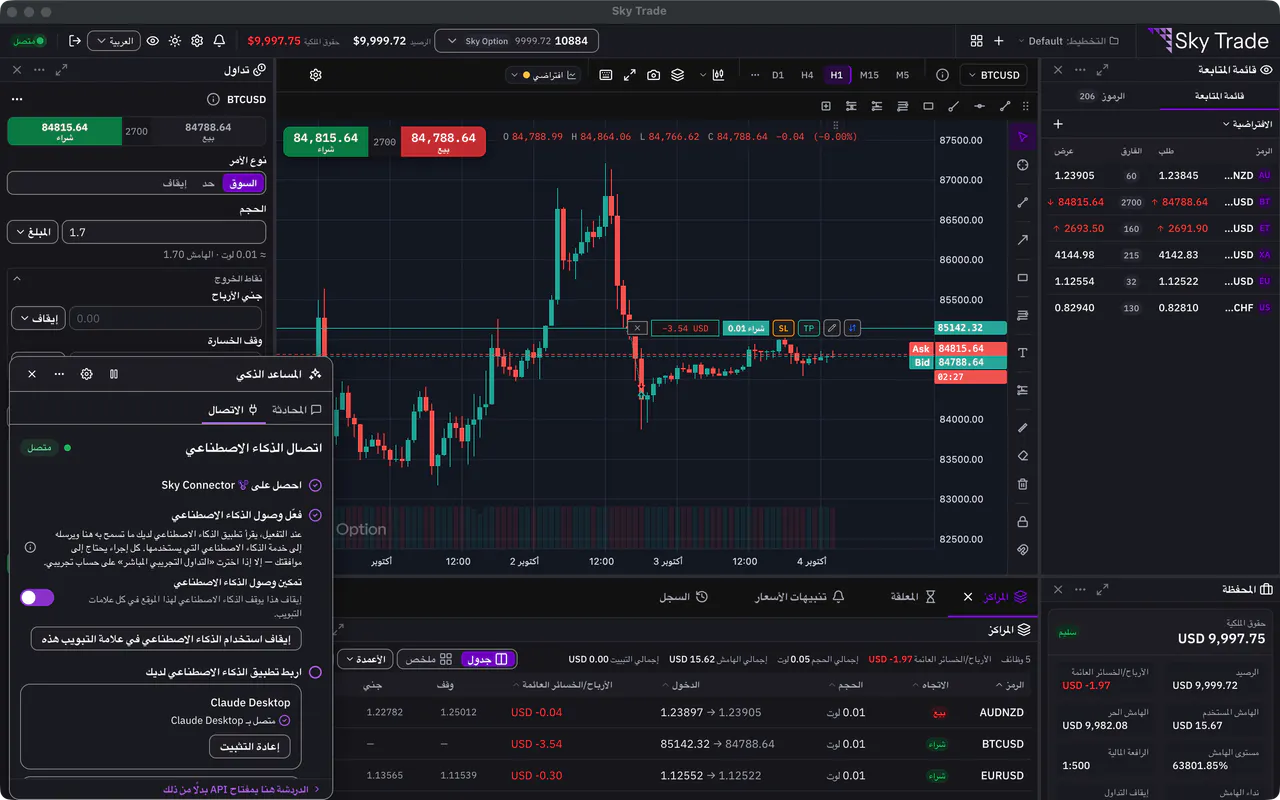Viewport: 1280px width, 800px height.
Task: Toggle balance visibility eye icon
Action: (153, 41)
